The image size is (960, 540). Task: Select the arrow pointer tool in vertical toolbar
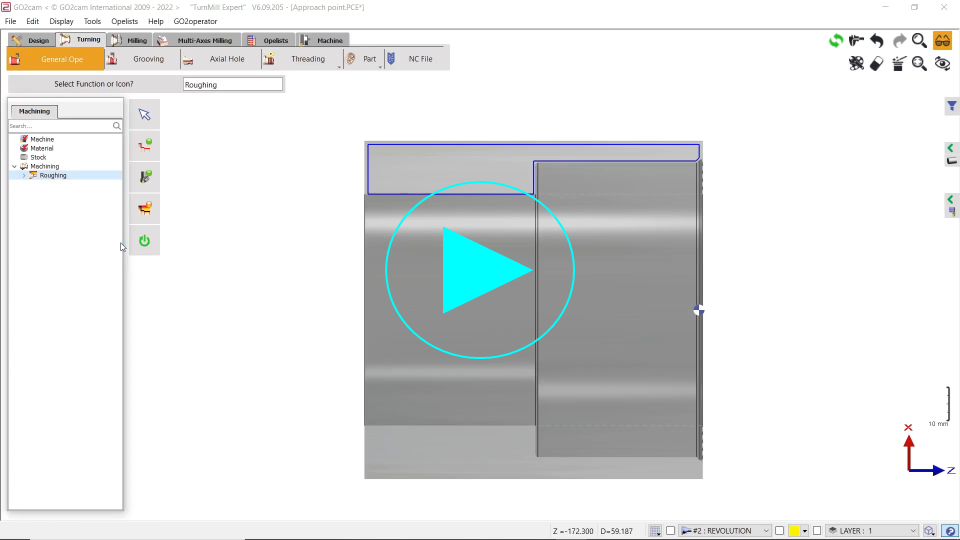[144, 114]
